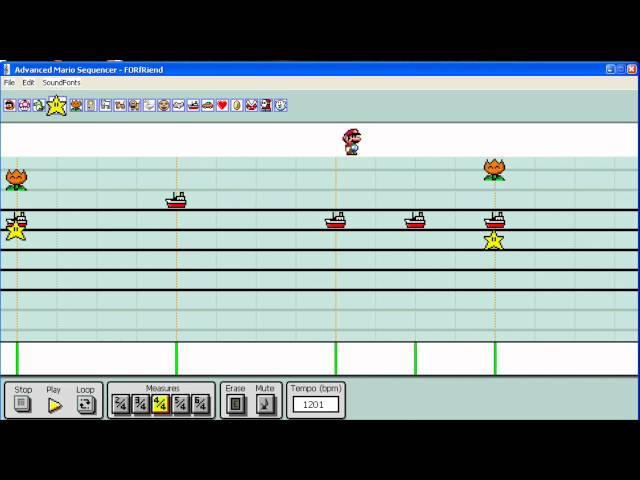Select the Car instrument icon

click(208, 105)
